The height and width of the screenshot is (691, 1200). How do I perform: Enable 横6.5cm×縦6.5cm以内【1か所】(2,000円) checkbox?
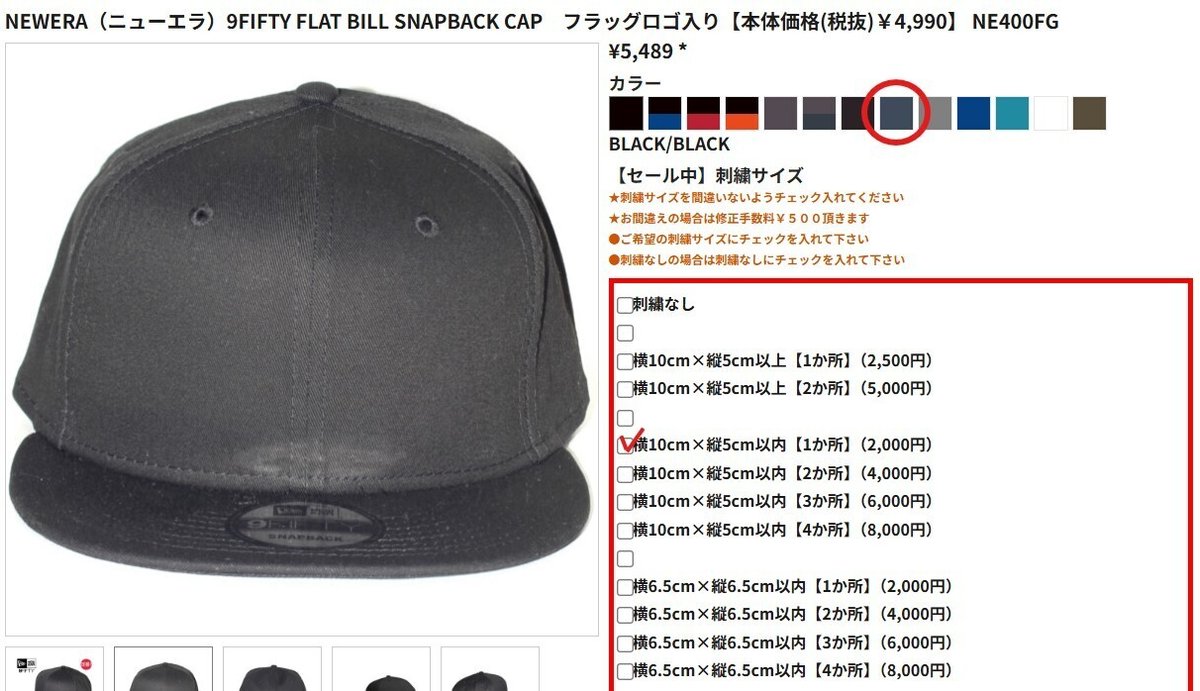(x=625, y=587)
